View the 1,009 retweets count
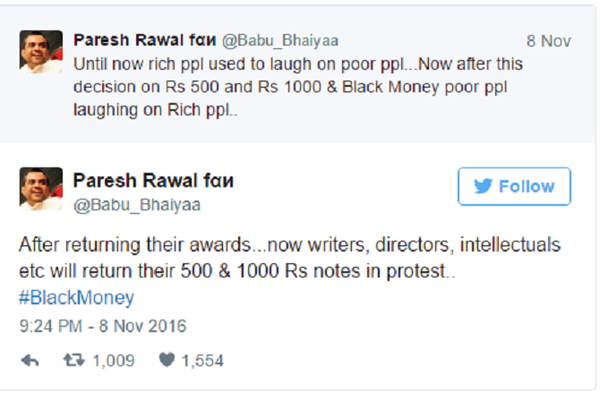Screen dimensions: 600x393 coord(114,360)
